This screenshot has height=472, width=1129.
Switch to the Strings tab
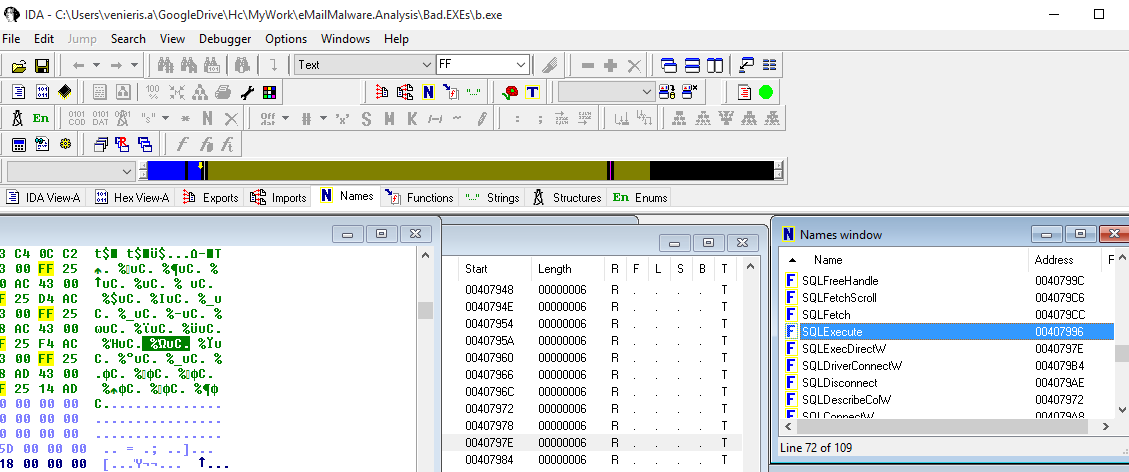[493, 197]
